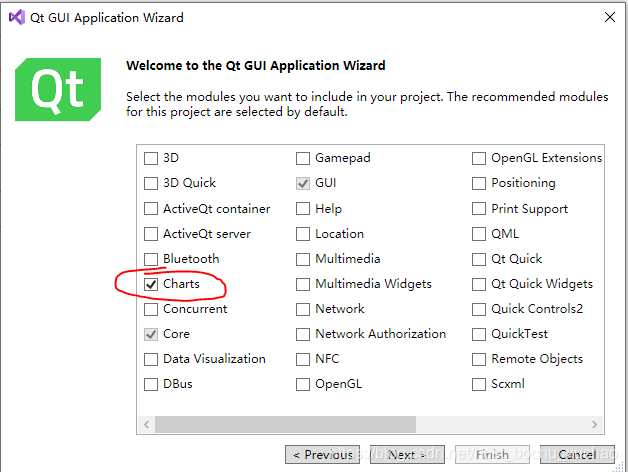Tick the QuickTest module
This screenshot has width=628, height=472.
pos(479,334)
